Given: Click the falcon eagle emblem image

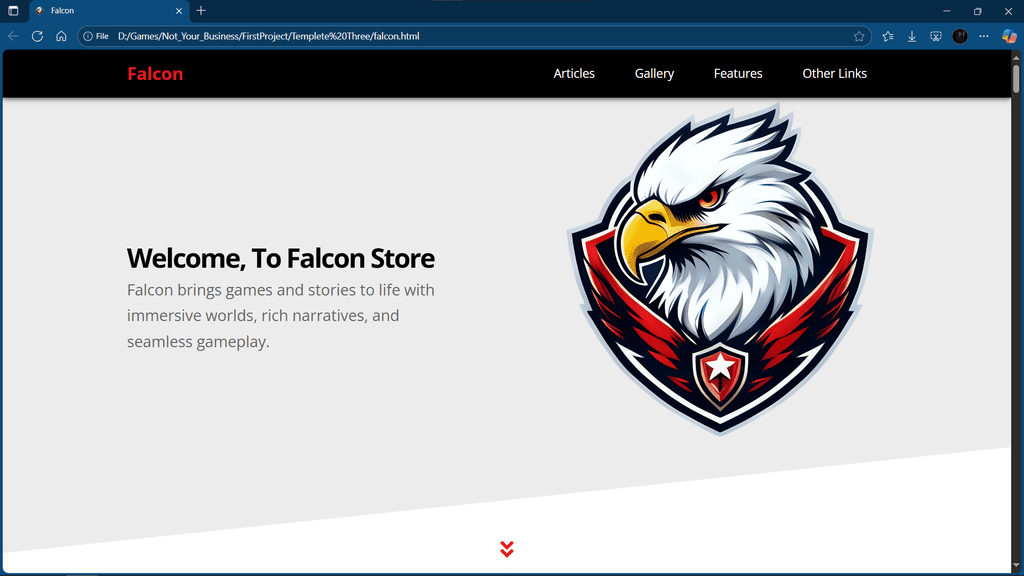Looking at the screenshot, I should 720,269.
